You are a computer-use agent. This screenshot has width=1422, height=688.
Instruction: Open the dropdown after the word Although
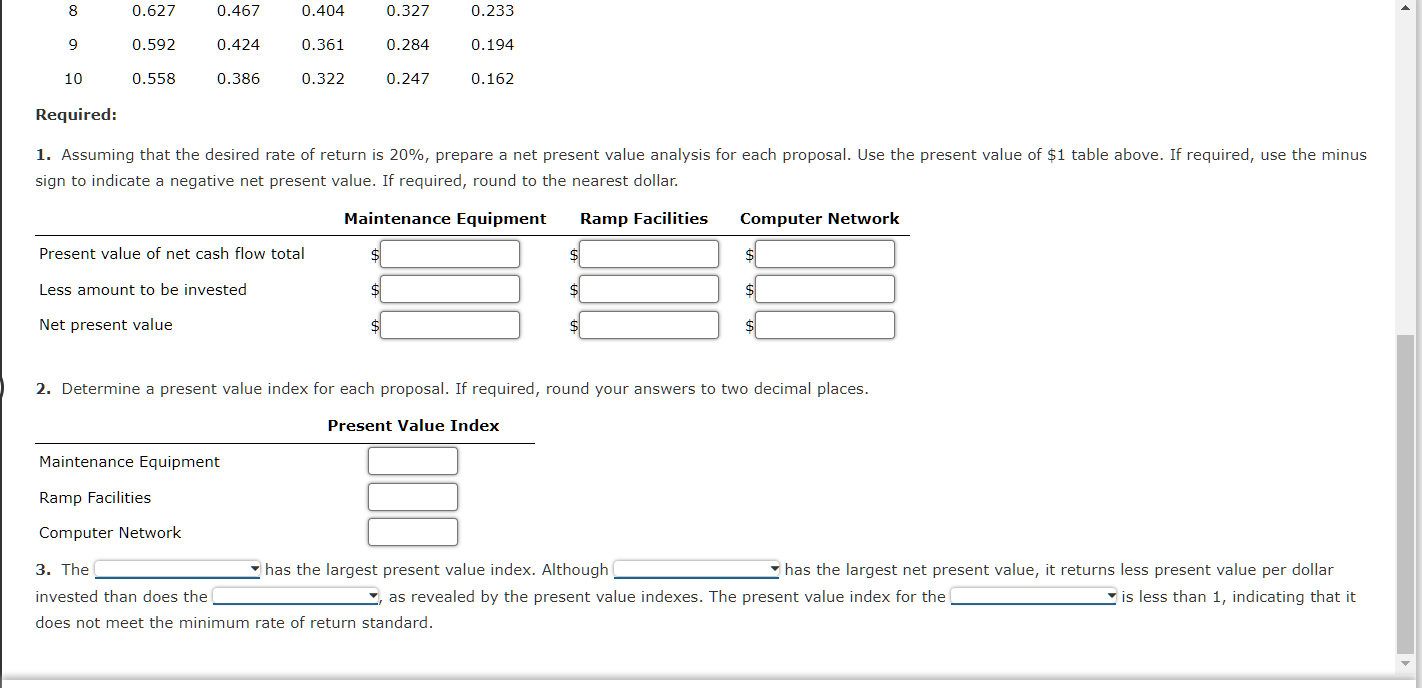click(696, 568)
